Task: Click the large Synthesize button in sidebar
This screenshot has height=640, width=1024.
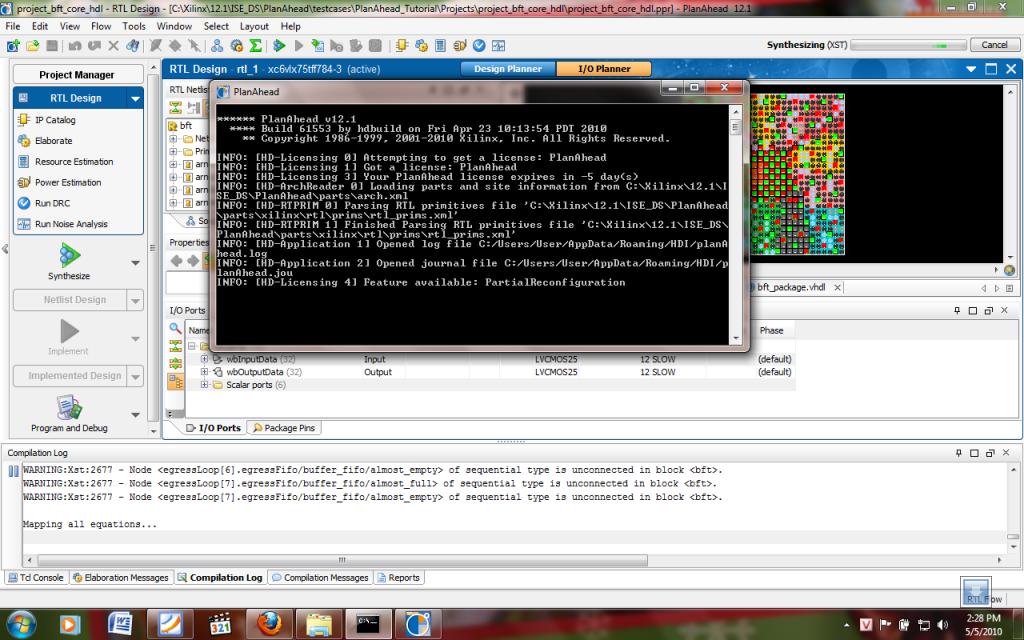Action: [x=69, y=262]
